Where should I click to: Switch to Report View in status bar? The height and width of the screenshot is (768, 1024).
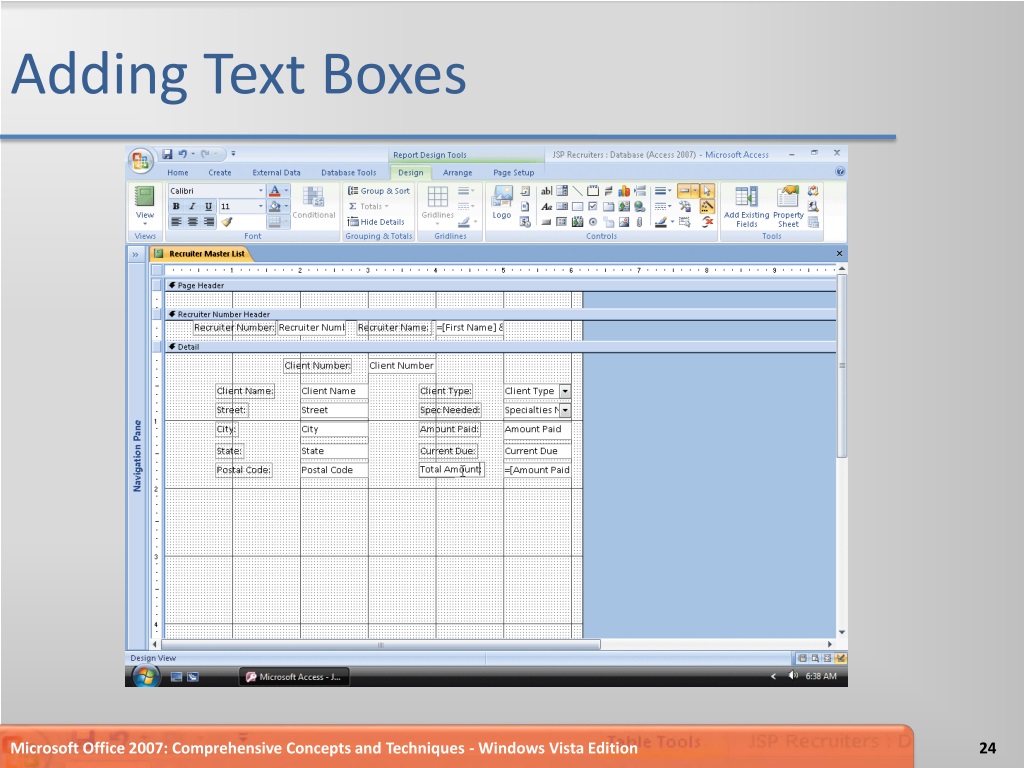803,658
